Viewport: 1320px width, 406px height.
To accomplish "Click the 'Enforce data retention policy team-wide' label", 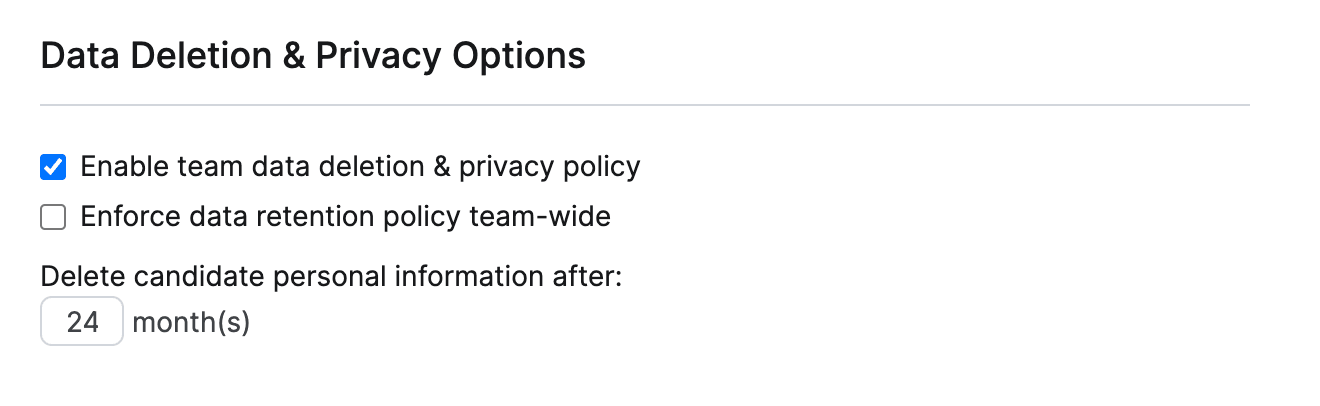I will coord(345,217).
